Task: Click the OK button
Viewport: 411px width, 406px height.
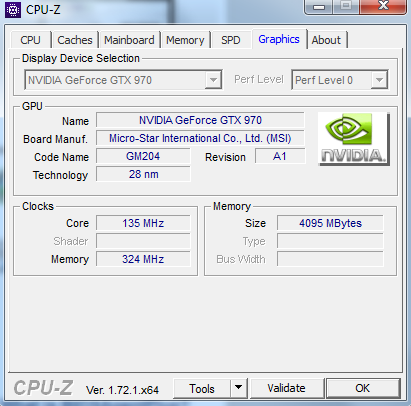Action: click(x=363, y=388)
